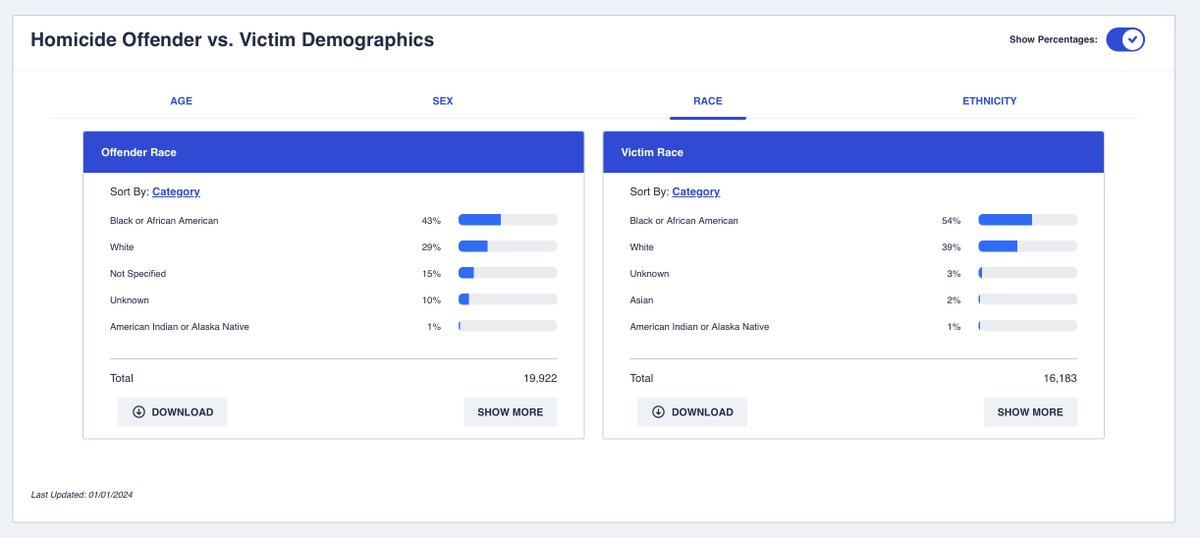The height and width of the screenshot is (538, 1200).
Task: Download the Offender Race data
Action: [x=172, y=412]
